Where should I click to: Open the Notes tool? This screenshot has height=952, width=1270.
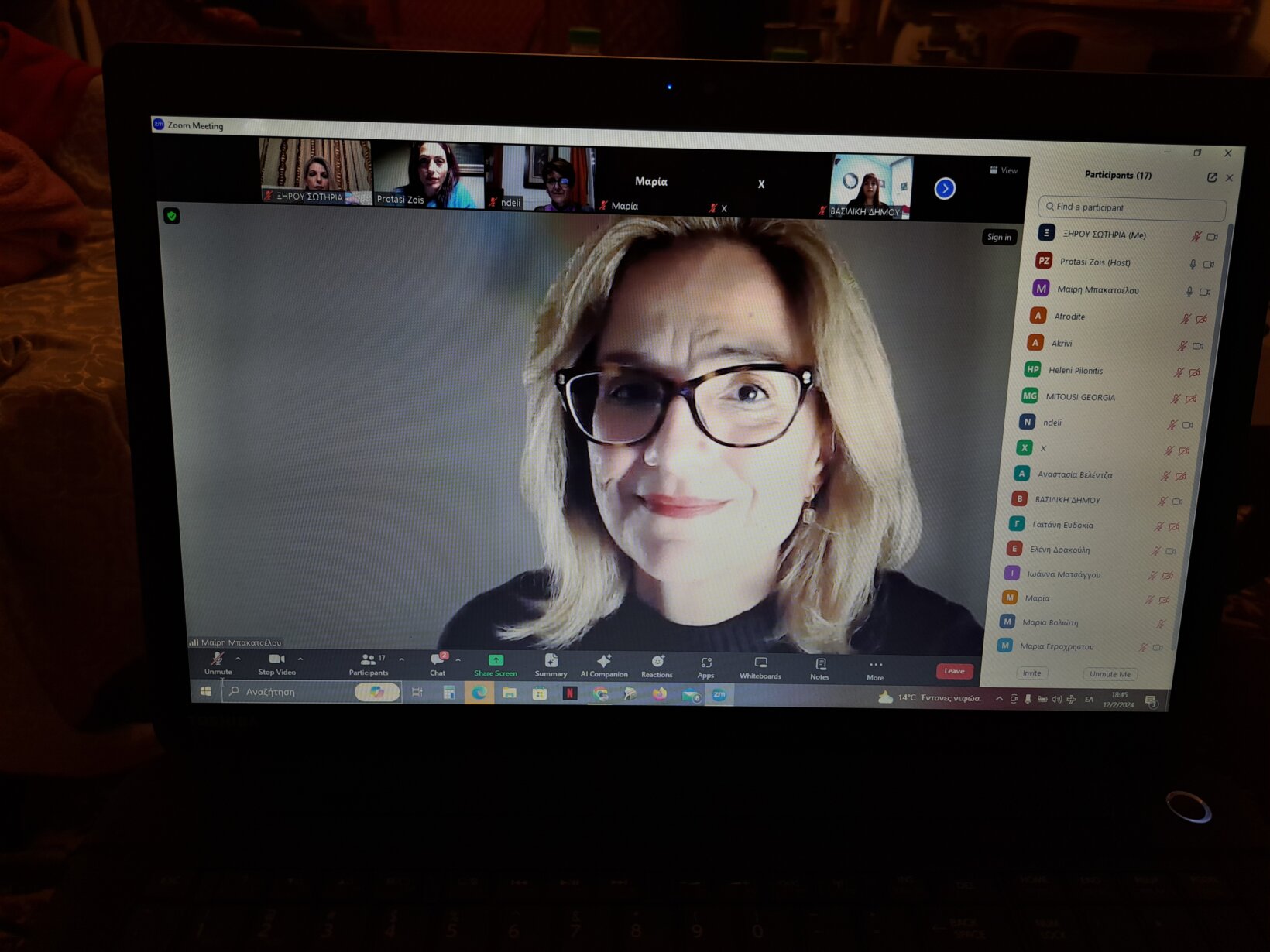(820, 667)
